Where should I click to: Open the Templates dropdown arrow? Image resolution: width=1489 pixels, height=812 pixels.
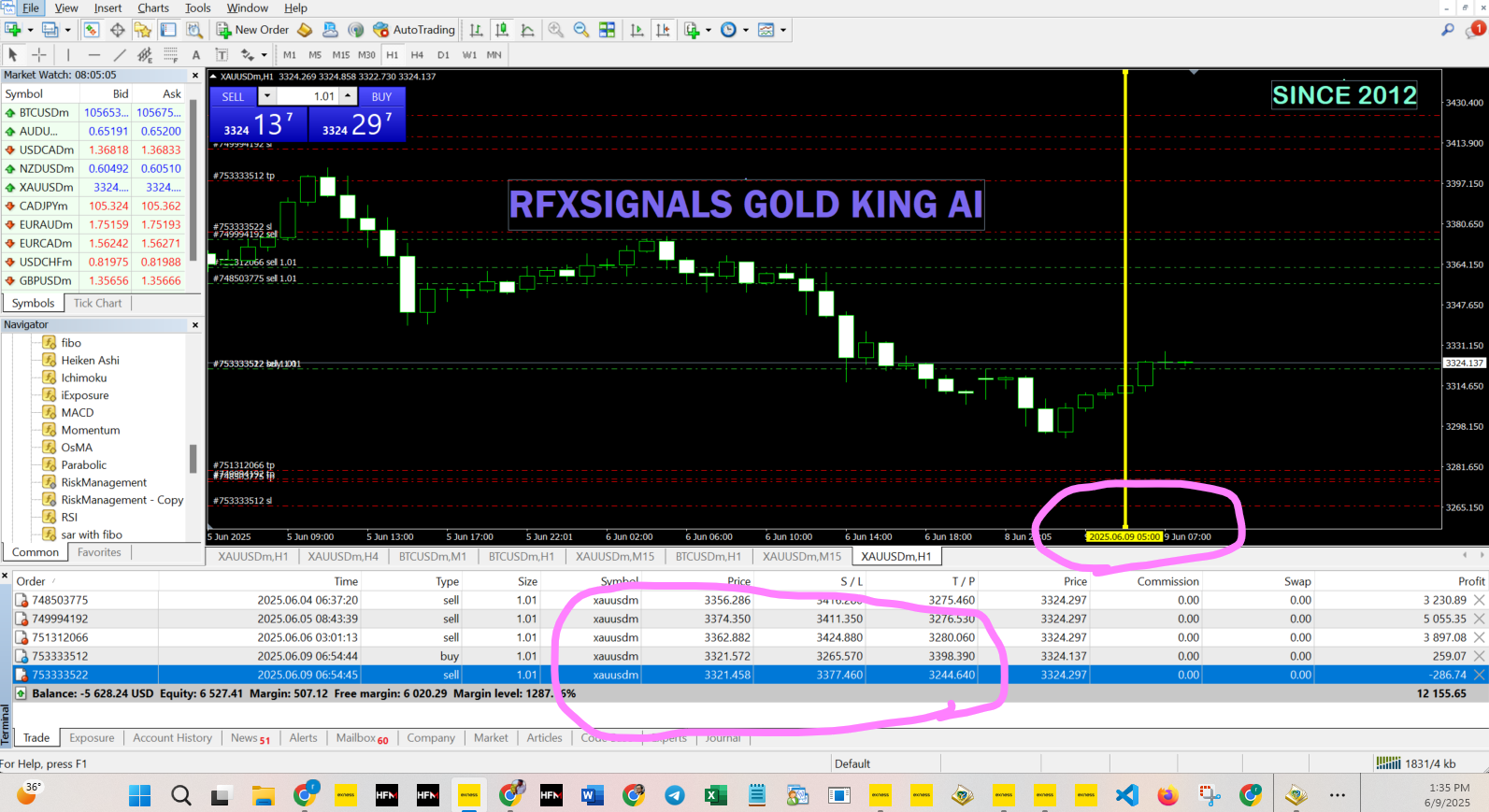(783, 30)
